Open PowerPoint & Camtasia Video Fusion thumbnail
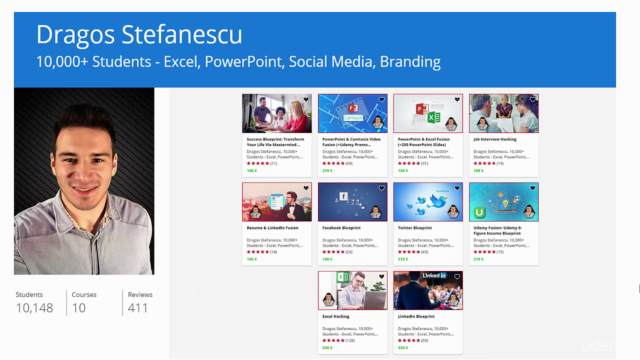The width and height of the screenshot is (640, 360). pyautogui.click(x=353, y=113)
